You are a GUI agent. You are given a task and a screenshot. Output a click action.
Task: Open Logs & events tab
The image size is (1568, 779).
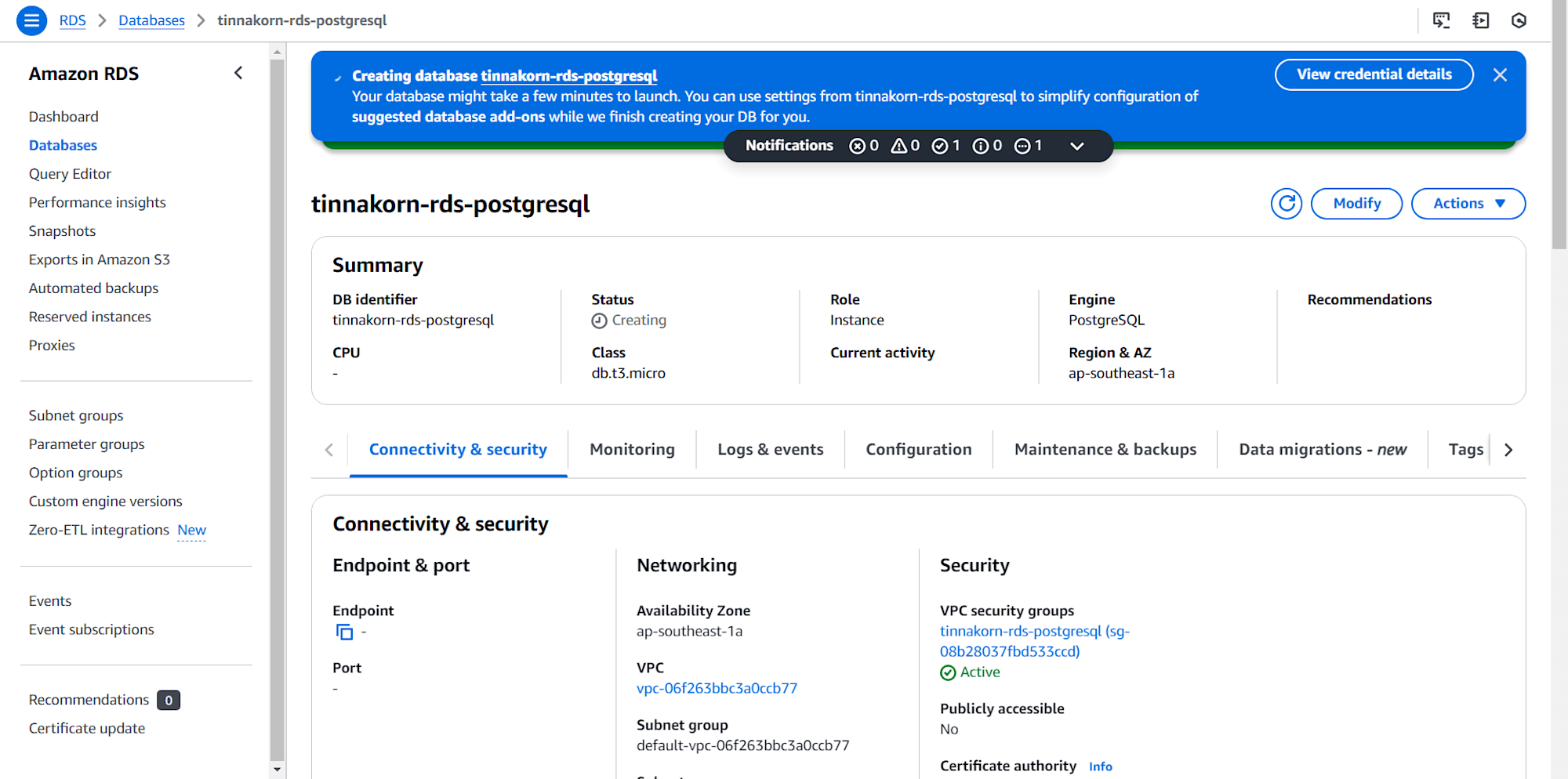coord(771,450)
